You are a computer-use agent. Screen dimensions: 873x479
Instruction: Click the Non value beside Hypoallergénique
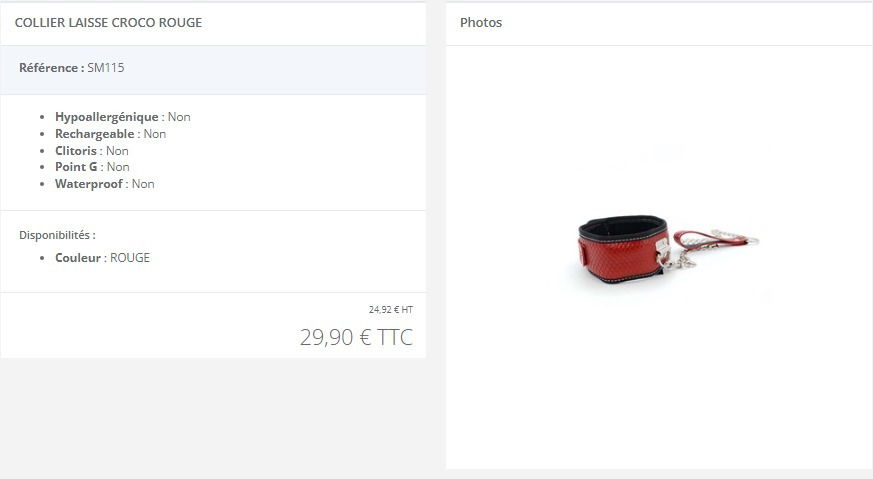point(179,117)
